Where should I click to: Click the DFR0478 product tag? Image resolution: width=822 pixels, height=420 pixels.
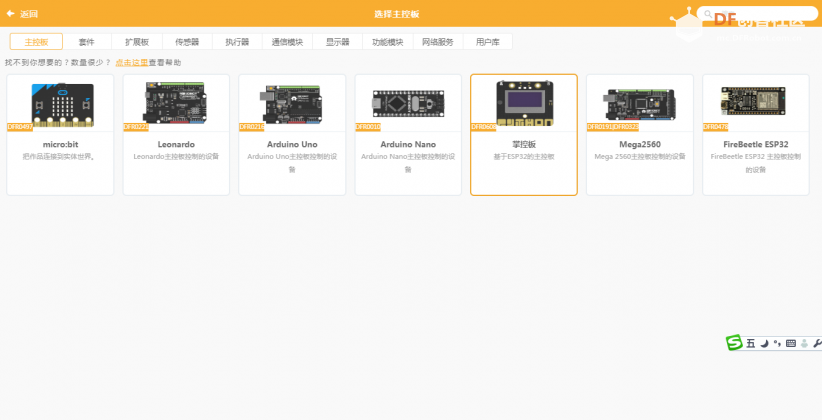(x=716, y=127)
